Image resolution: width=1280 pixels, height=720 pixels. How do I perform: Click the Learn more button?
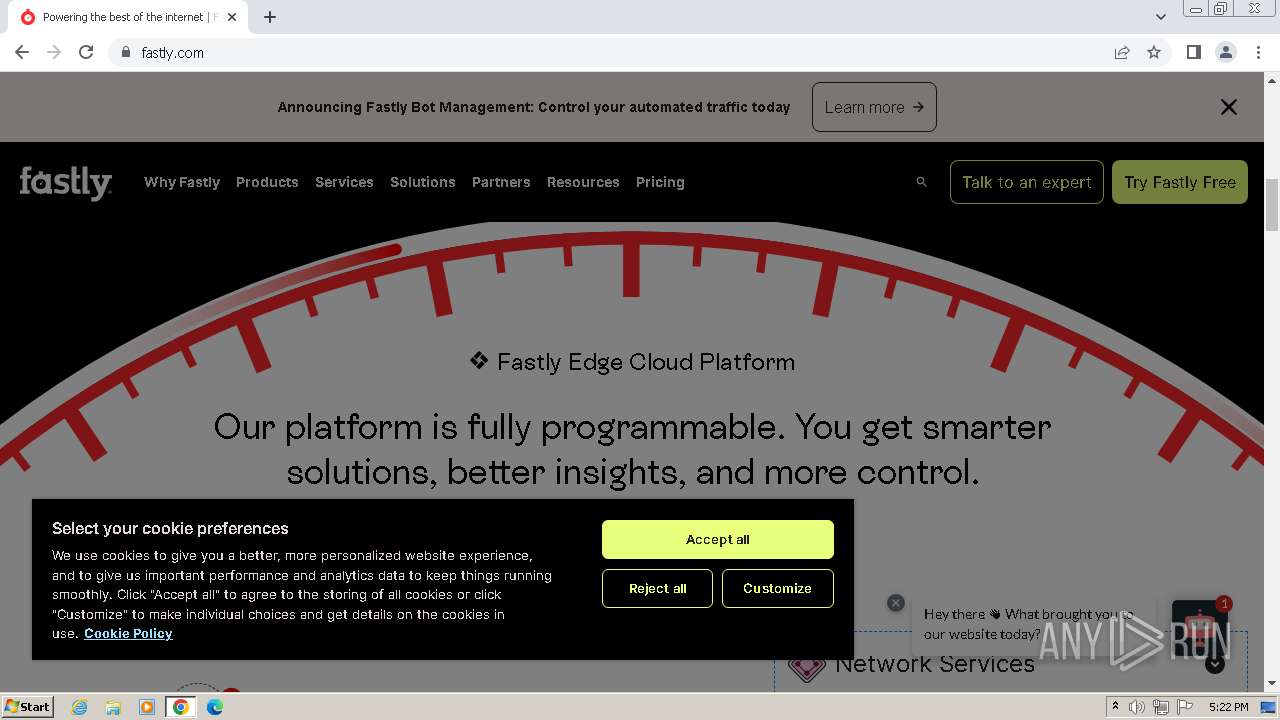(874, 107)
